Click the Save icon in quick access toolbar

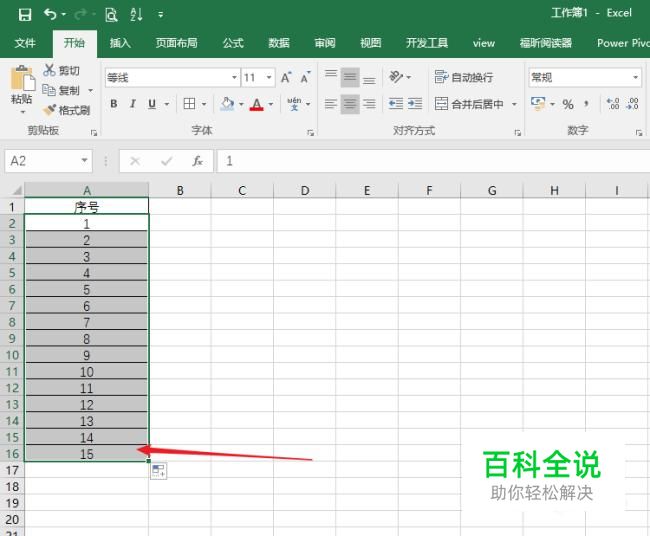coord(24,15)
